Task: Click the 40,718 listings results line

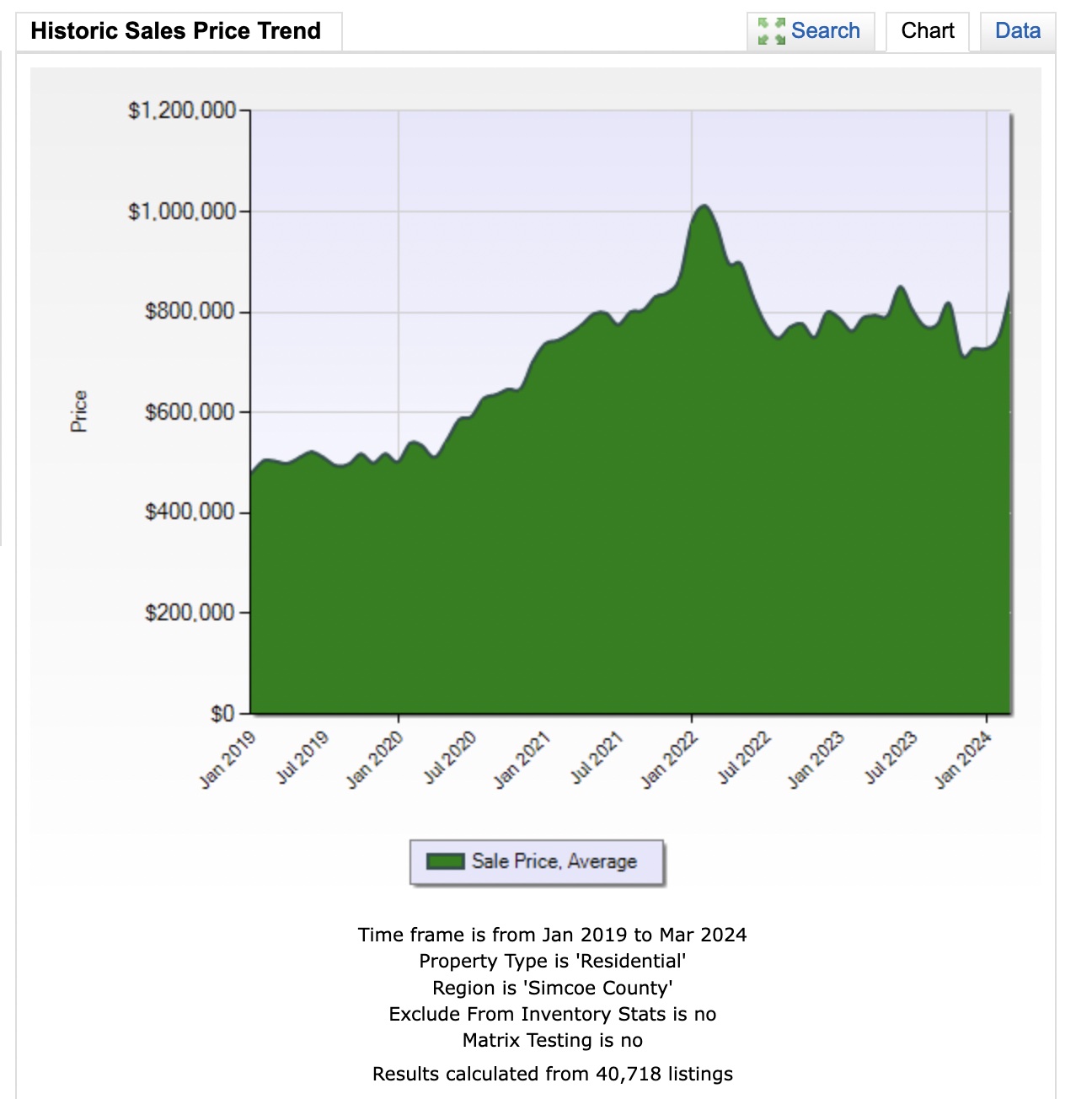Action: click(x=552, y=1074)
